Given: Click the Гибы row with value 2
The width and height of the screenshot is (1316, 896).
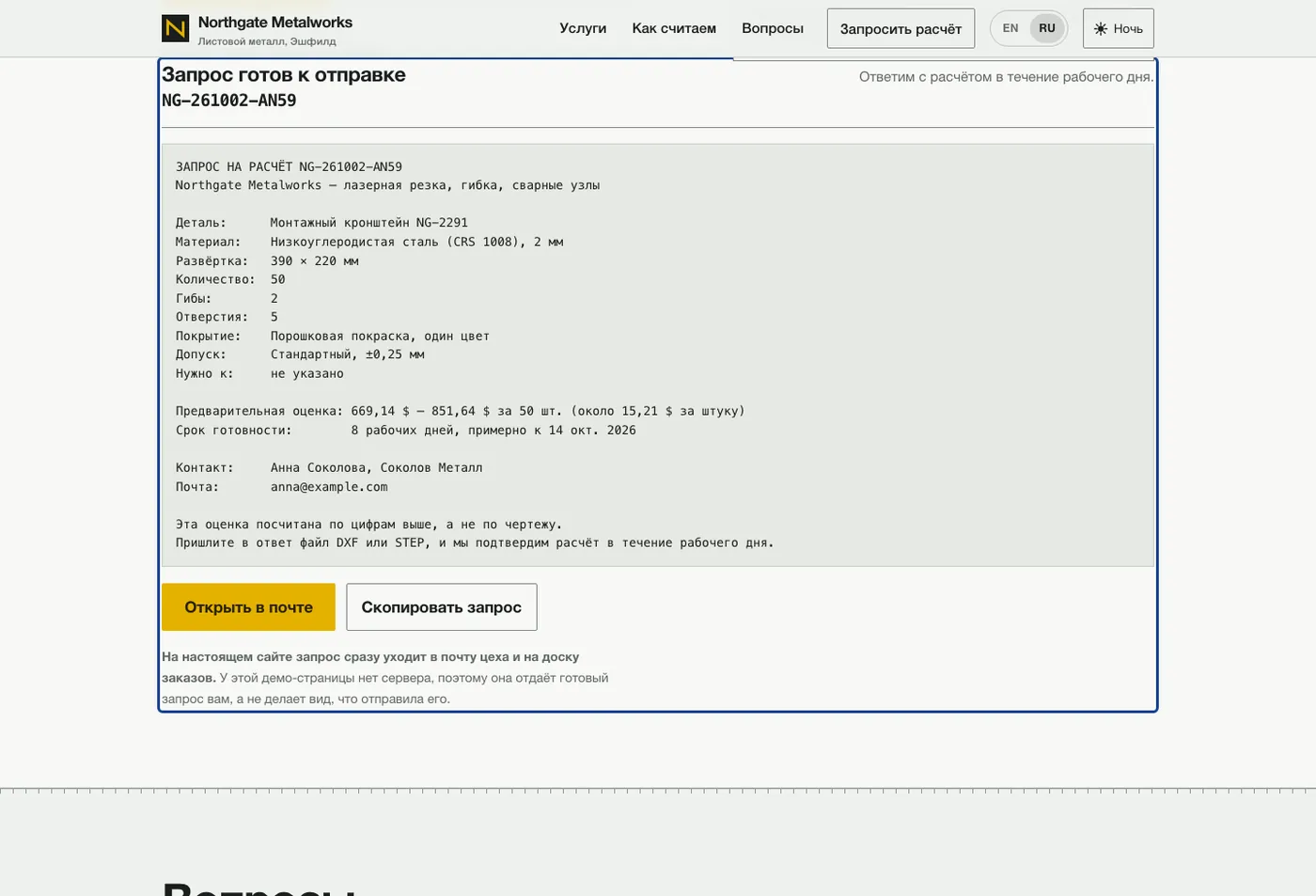Looking at the screenshot, I should [227, 298].
